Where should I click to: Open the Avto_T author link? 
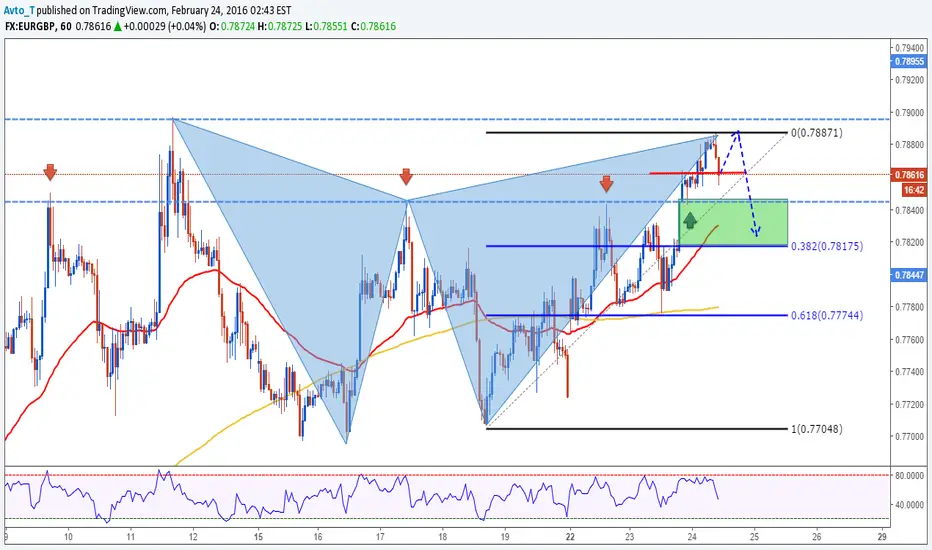(19, 10)
